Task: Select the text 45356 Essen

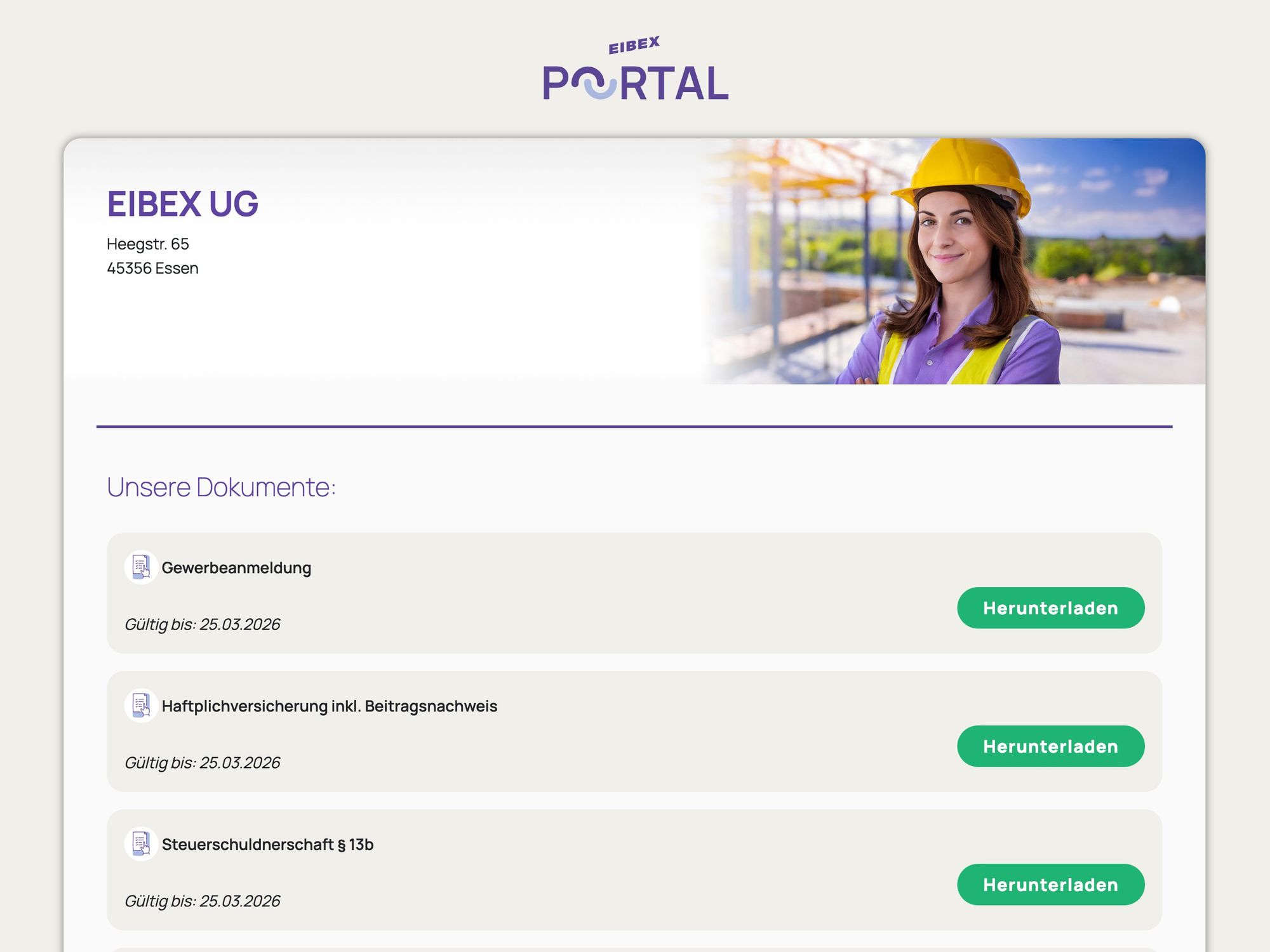Action: click(x=152, y=268)
